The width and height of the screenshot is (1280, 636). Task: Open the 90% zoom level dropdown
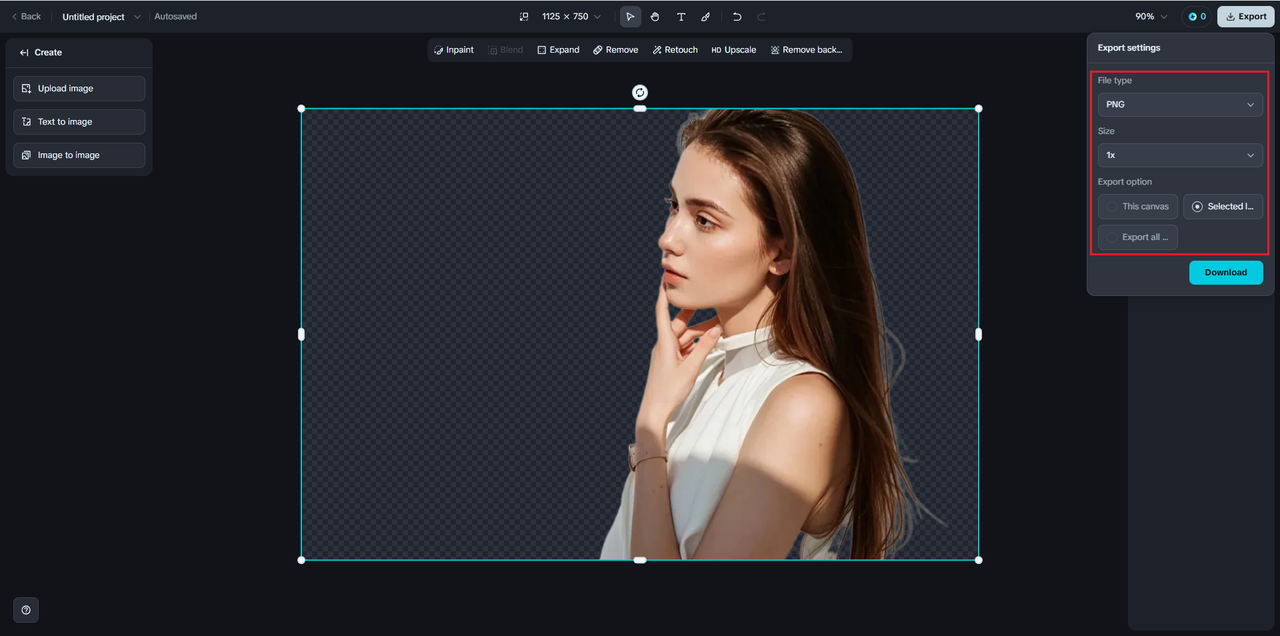pos(1151,17)
